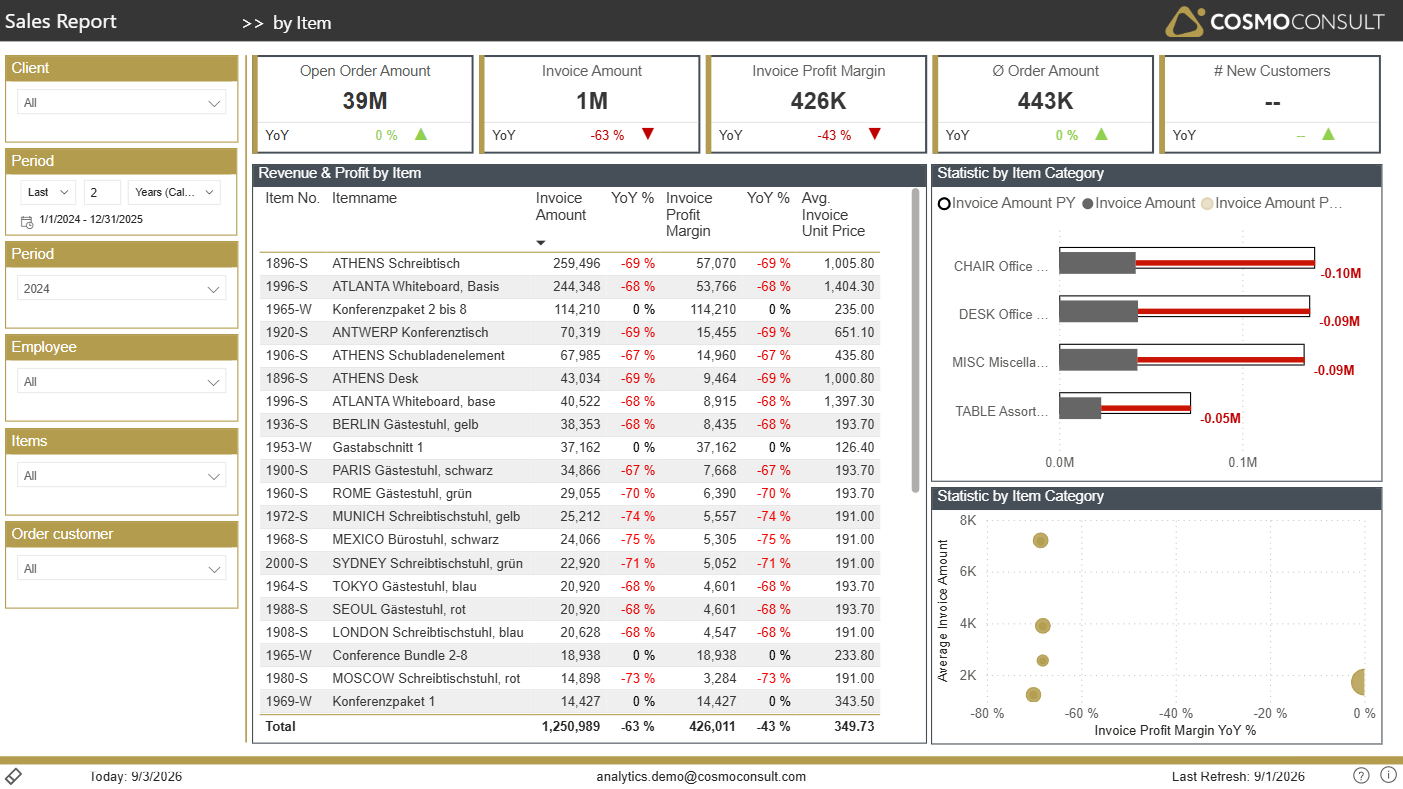Sort by the Item No. column header
The image size is (1403, 789).
point(293,198)
